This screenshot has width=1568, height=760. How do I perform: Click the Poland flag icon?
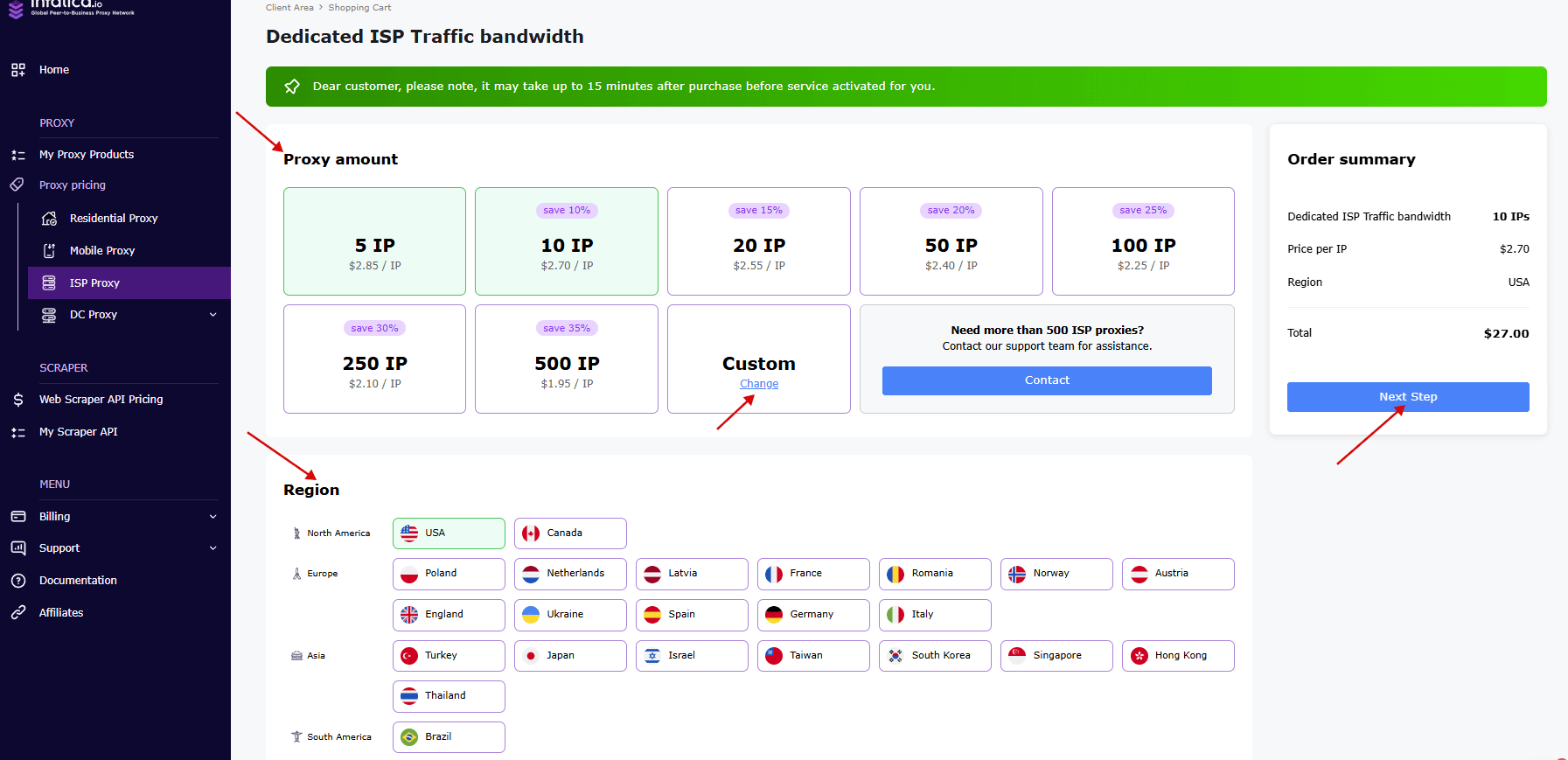409,575
